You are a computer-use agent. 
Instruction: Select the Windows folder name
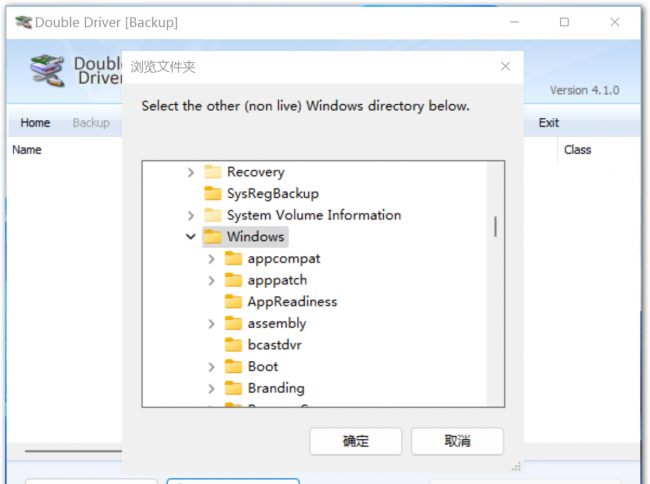pyautogui.click(x=255, y=237)
